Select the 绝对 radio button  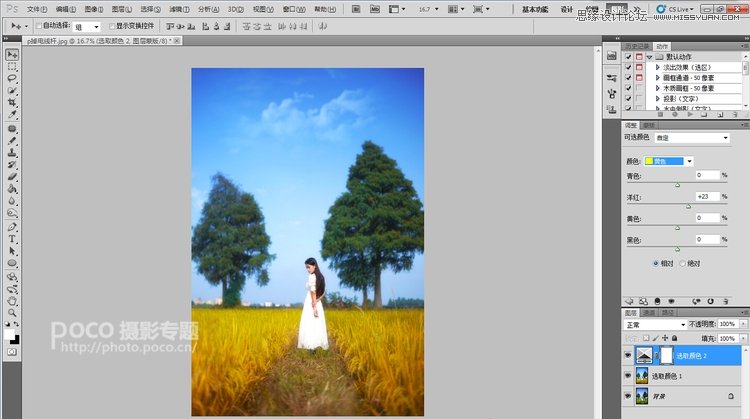[x=683, y=263]
